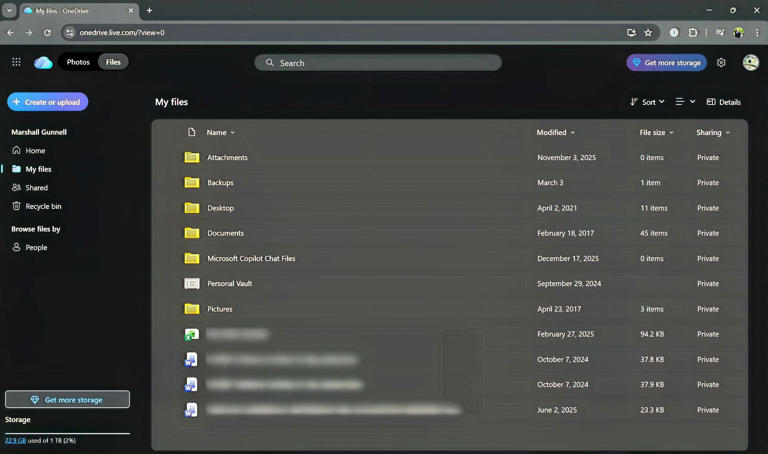Click the Backups folder icon
Viewport: 768px width, 454px height.
(192, 183)
